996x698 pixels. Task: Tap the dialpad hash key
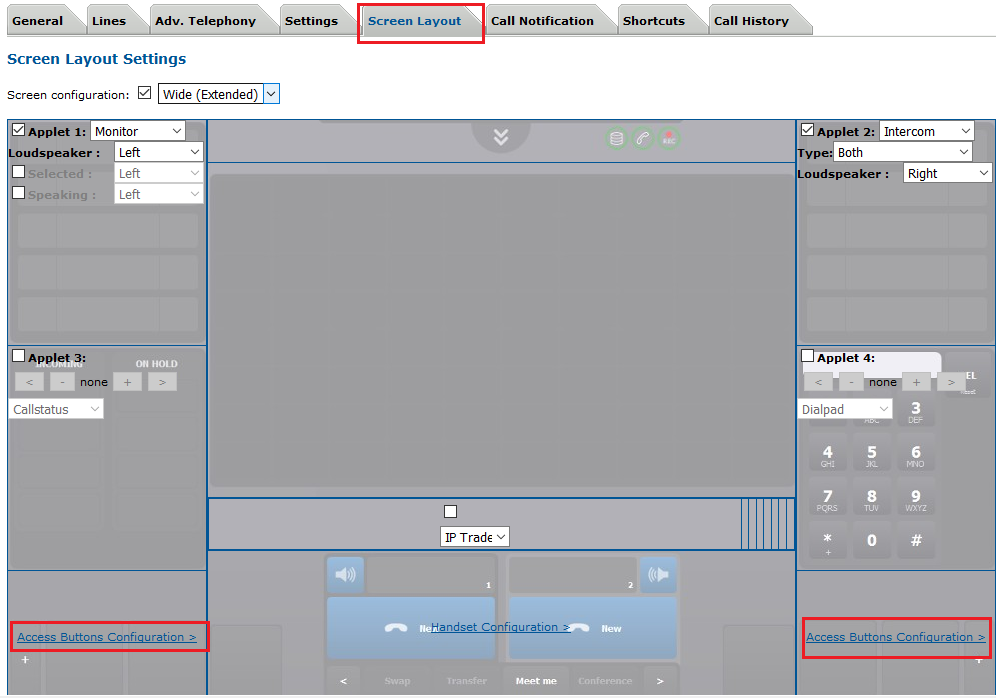click(x=915, y=540)
